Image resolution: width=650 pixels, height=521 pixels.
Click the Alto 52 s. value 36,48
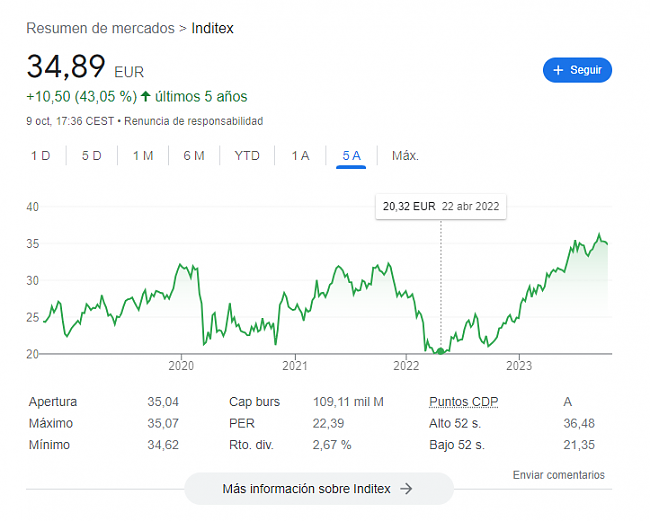pos(579,423)
